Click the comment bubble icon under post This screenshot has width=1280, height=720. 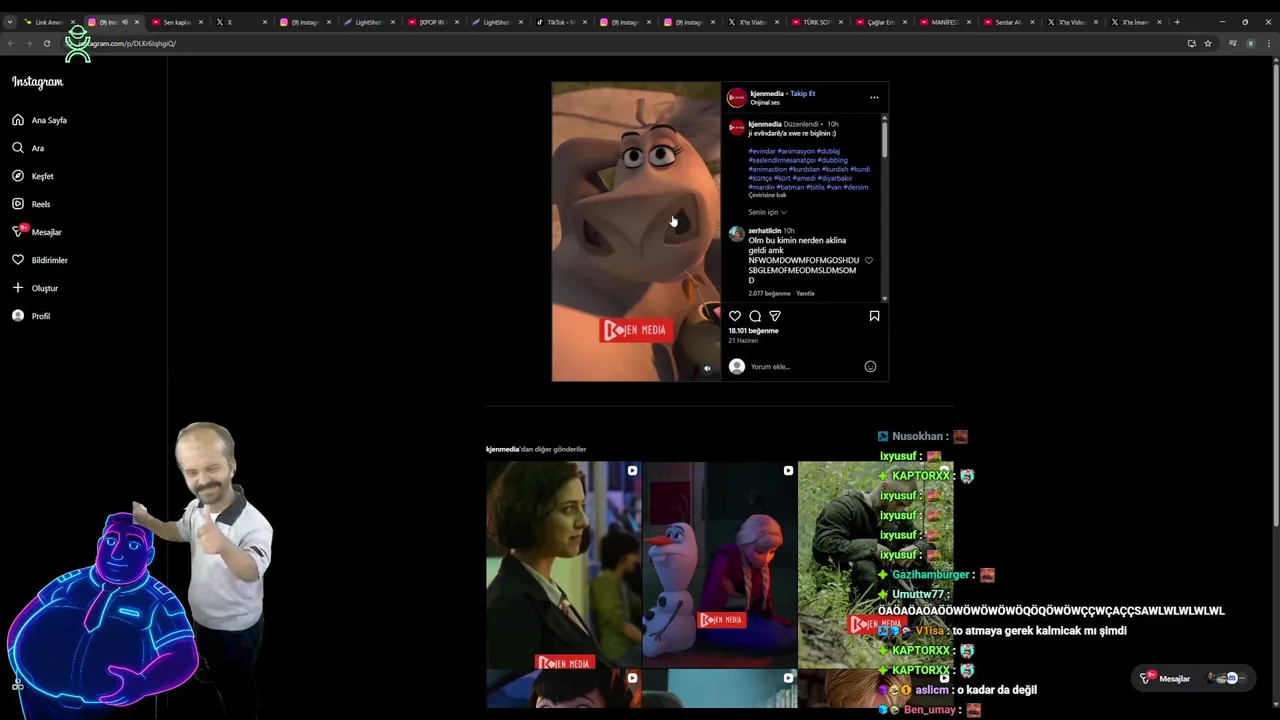755,316
